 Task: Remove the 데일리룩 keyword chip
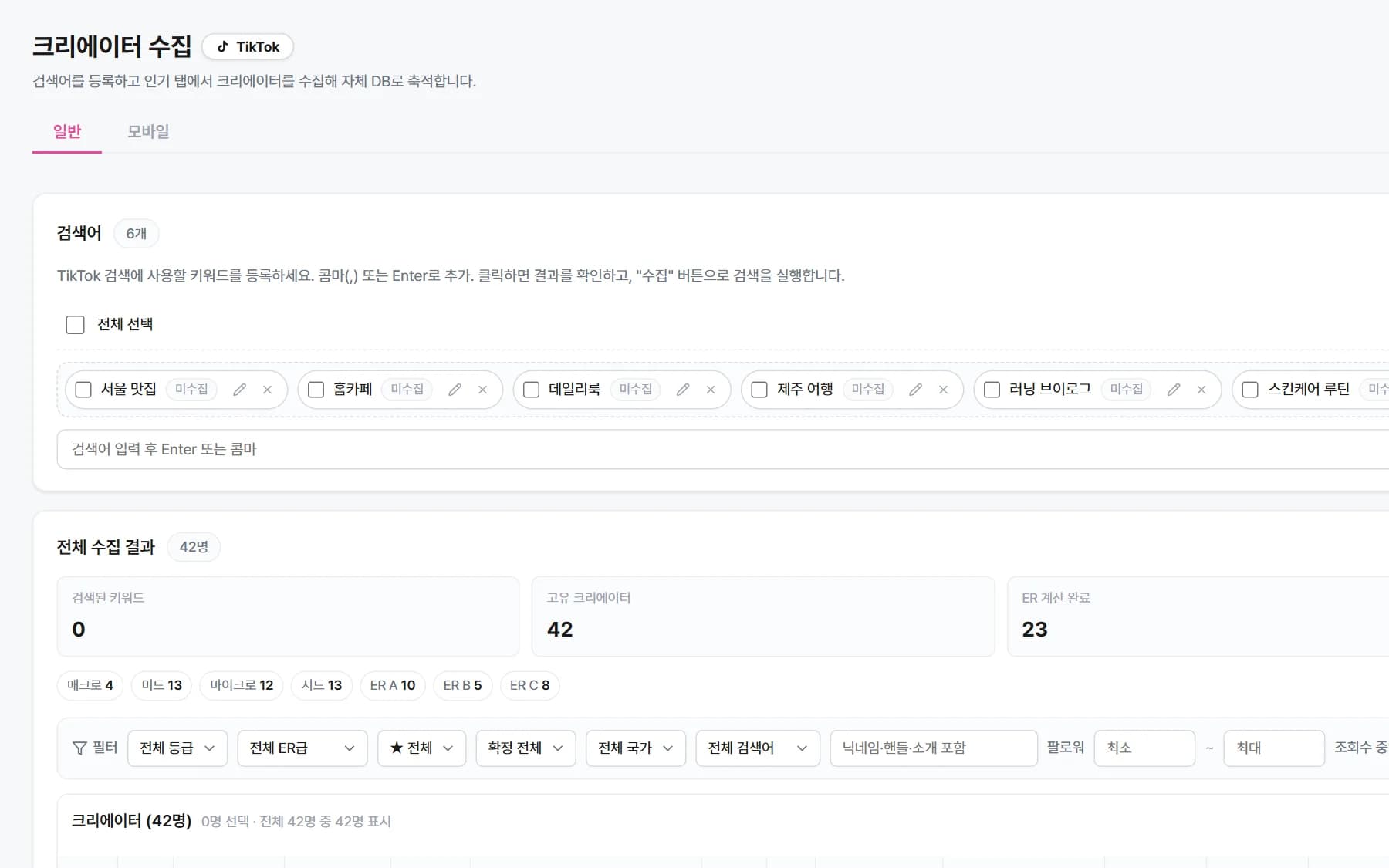pos(711,390)
